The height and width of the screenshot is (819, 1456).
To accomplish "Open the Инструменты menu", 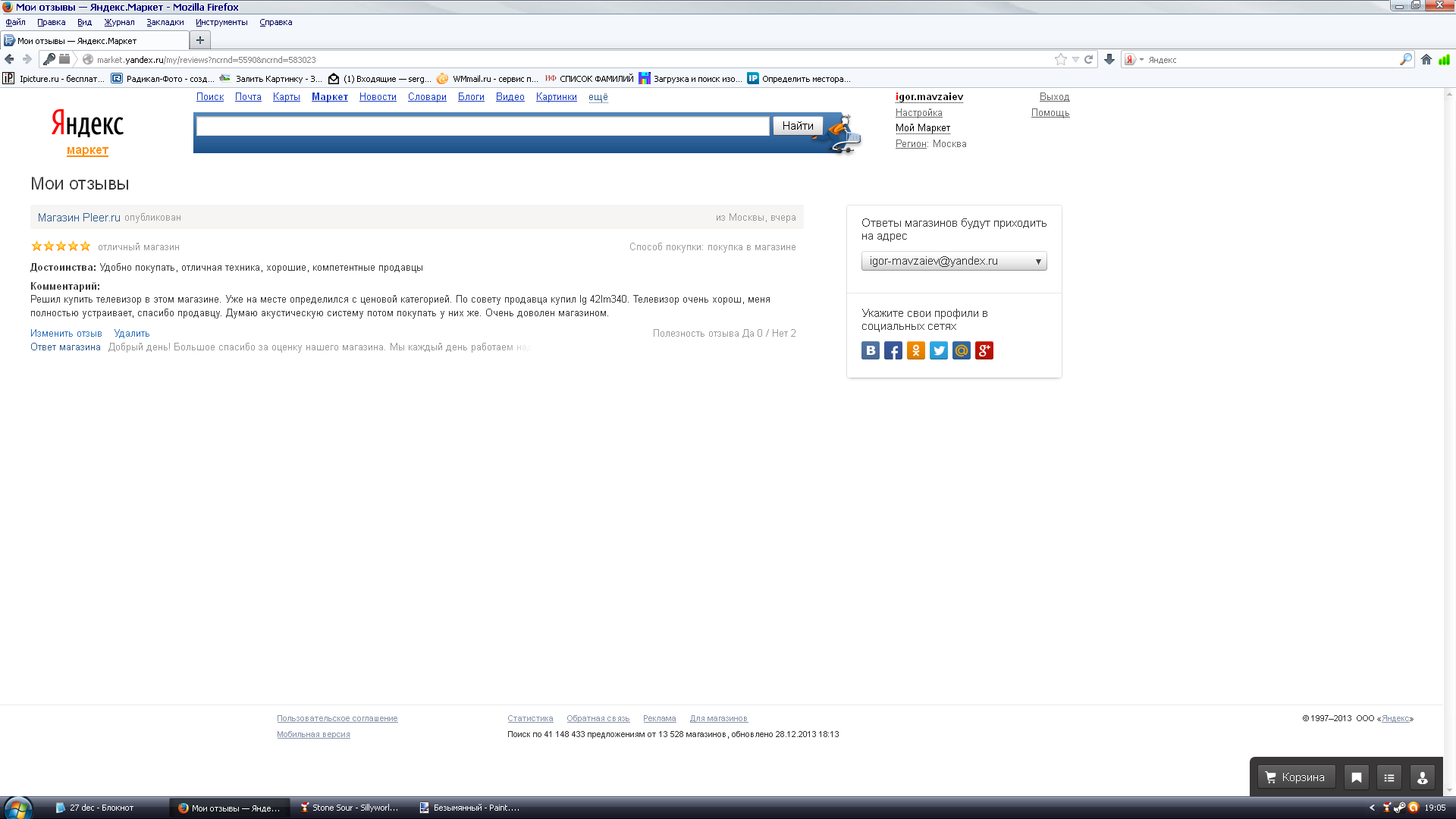I will pyautogui.click(x=221, y=22).
